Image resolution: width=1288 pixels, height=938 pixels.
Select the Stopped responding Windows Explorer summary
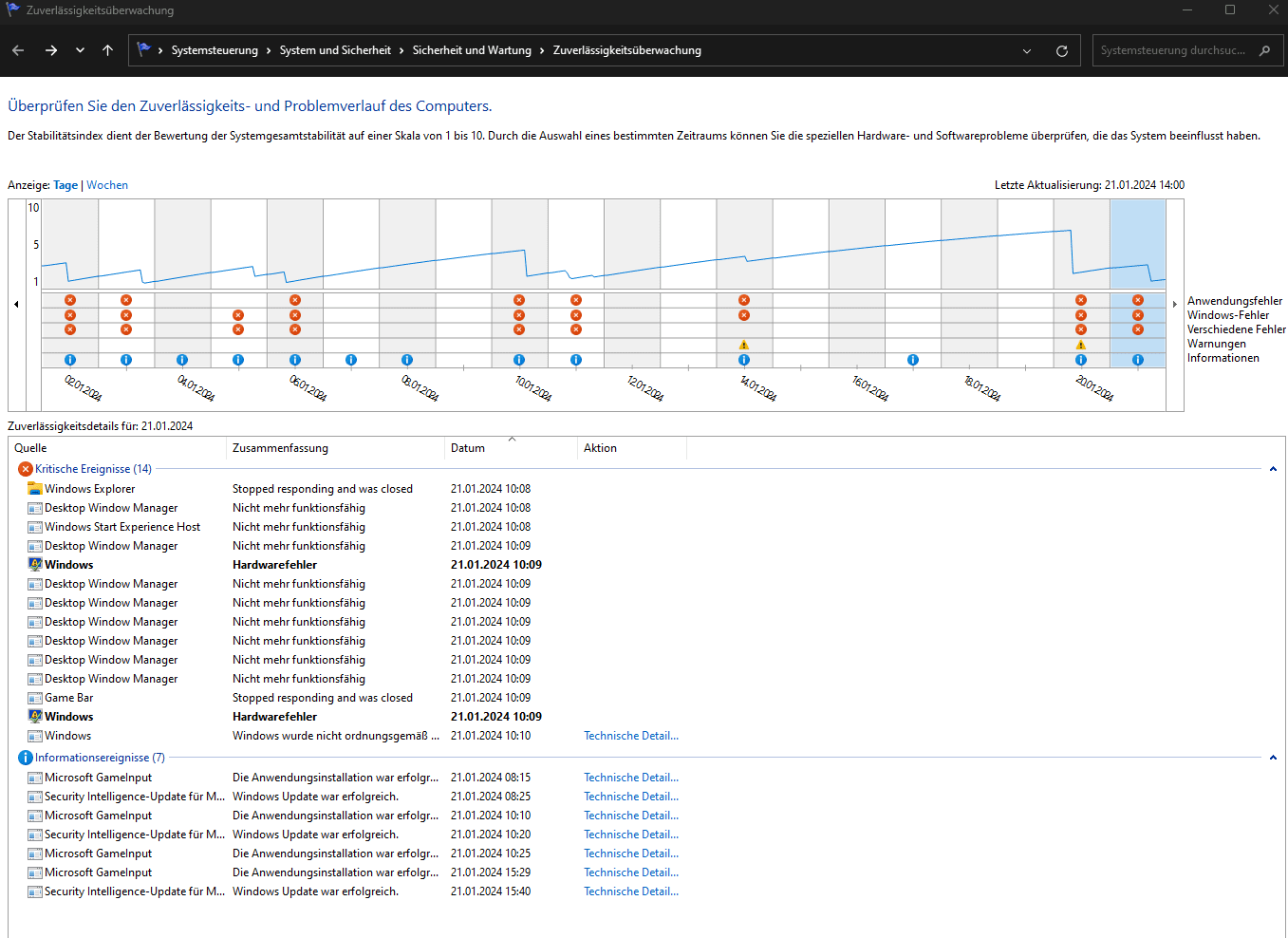pyautogui.click(x=323, y=489)
